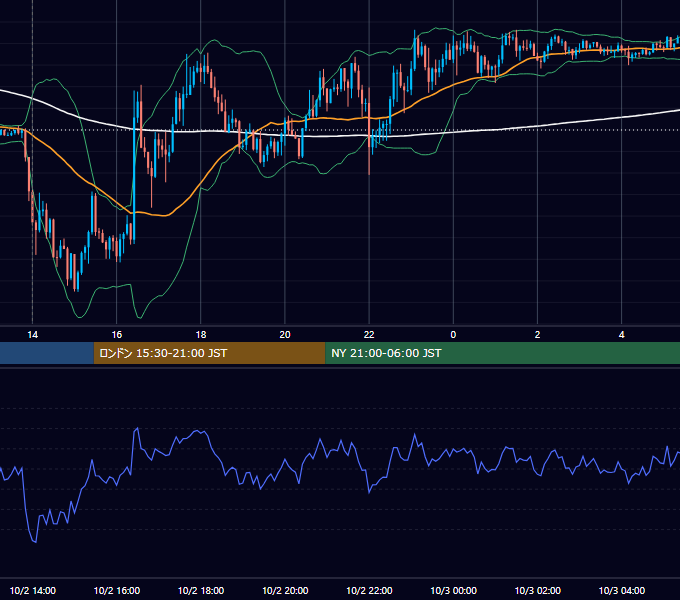Click the 10/2 18:00 label on indicator axis

201,590
